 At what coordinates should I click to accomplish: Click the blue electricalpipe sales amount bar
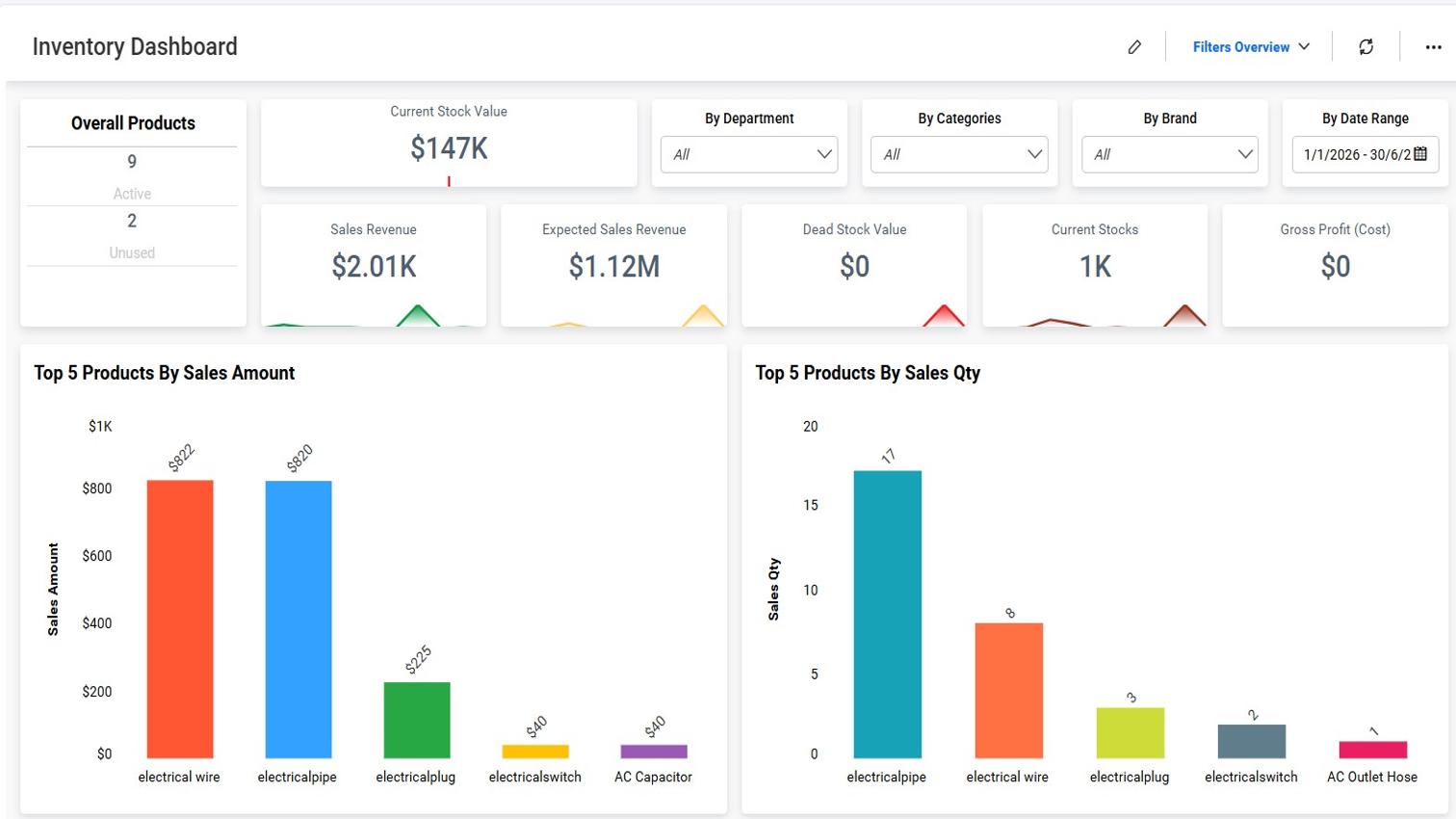click(299, 620)
